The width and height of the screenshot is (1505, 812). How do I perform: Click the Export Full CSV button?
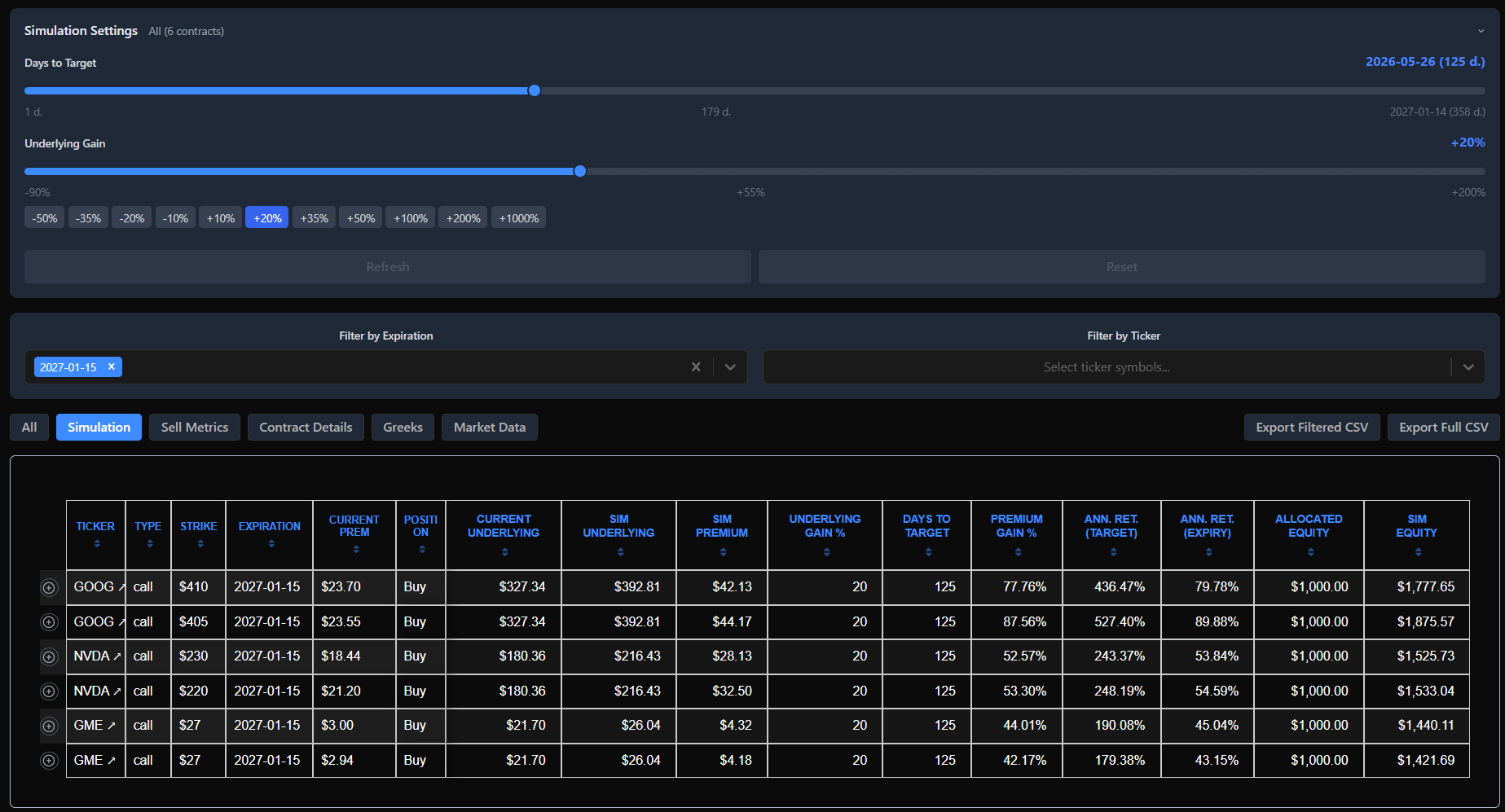coord(1443,427)
